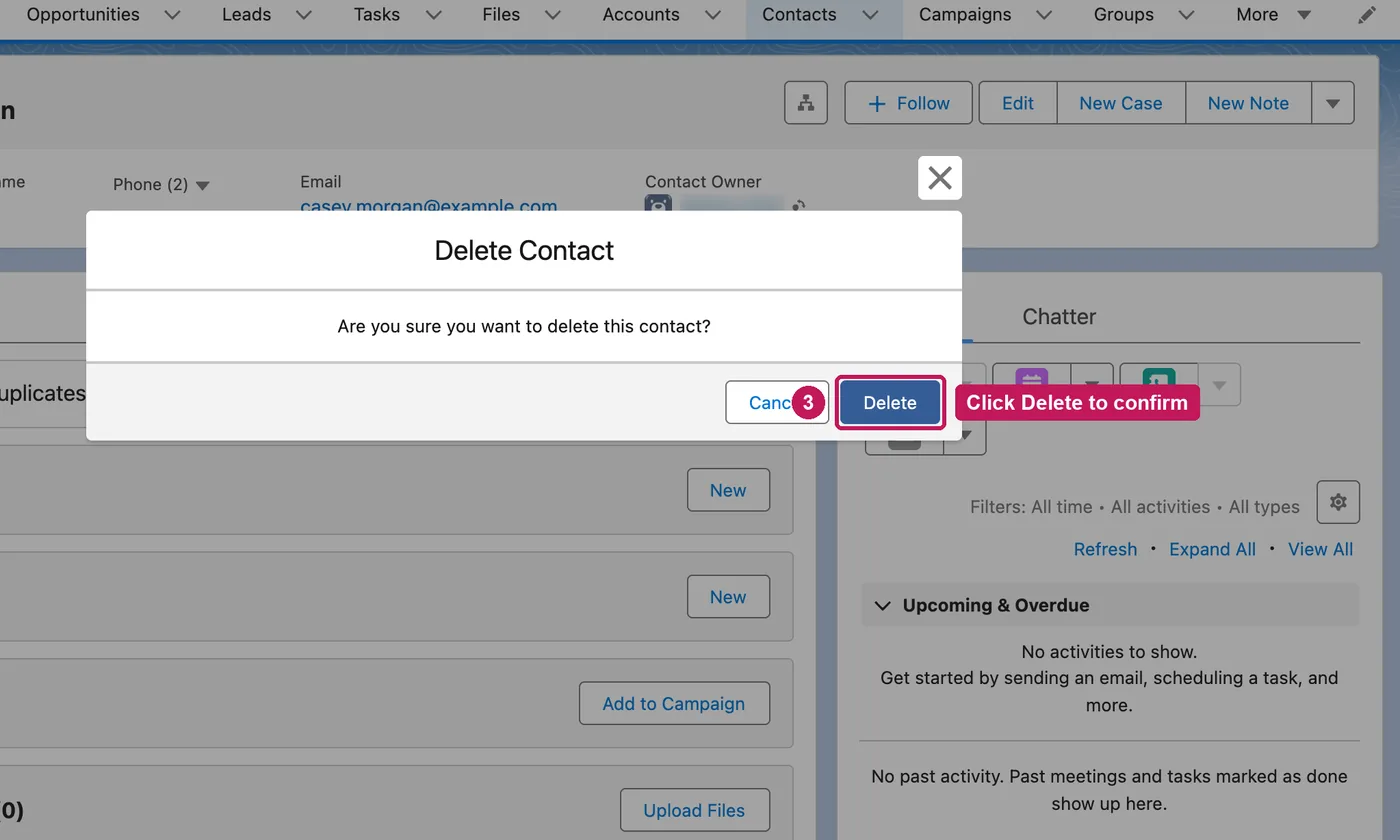The height and width of the screenshot is (840, 1400).
Task: Open the dropdown beside the teal activity icon
Action: pos(1219,385)
